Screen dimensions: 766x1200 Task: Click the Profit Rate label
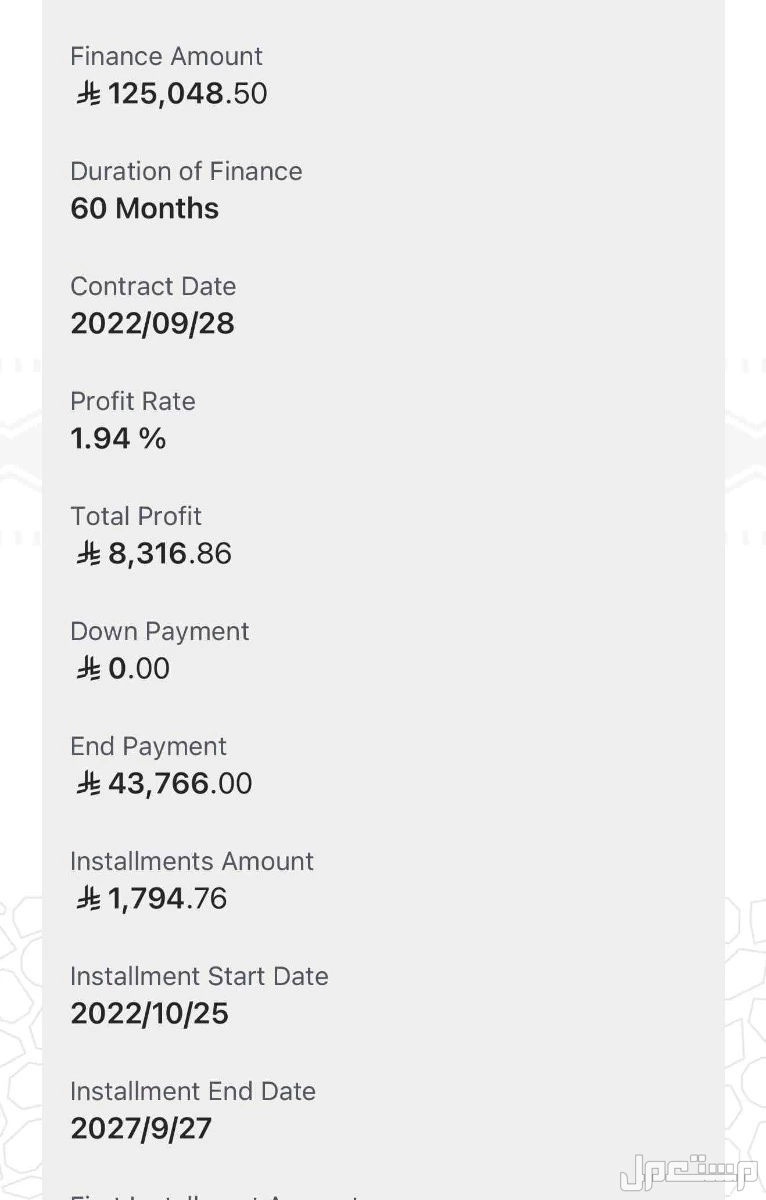[133, 401]
